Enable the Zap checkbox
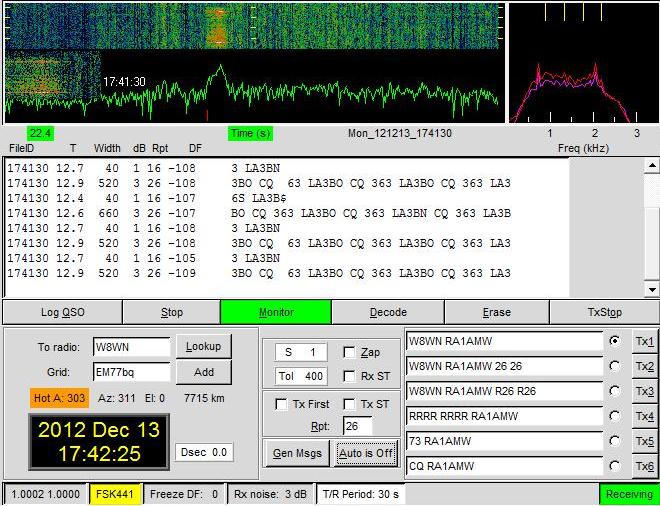 pos(349,352)
